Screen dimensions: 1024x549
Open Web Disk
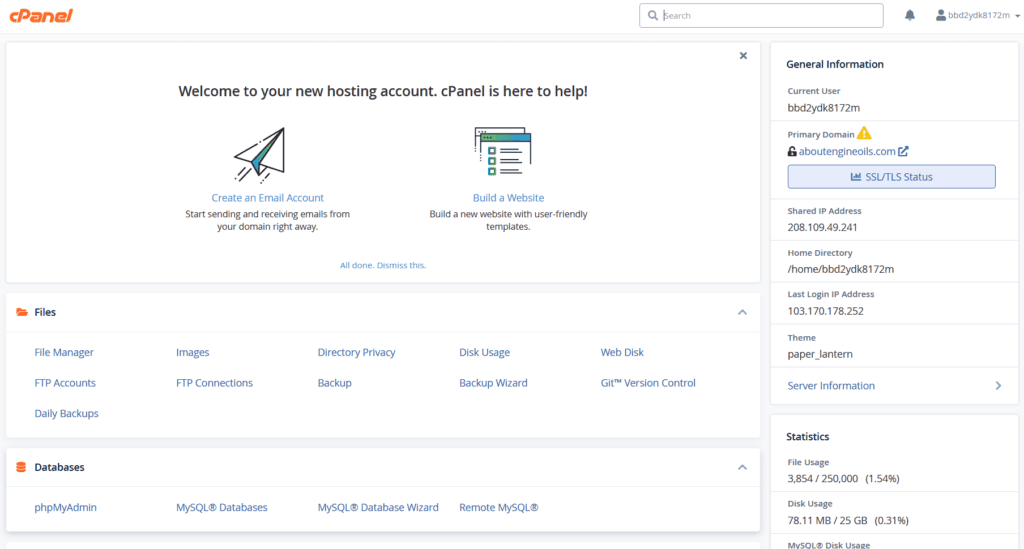(x=622, y=353)
